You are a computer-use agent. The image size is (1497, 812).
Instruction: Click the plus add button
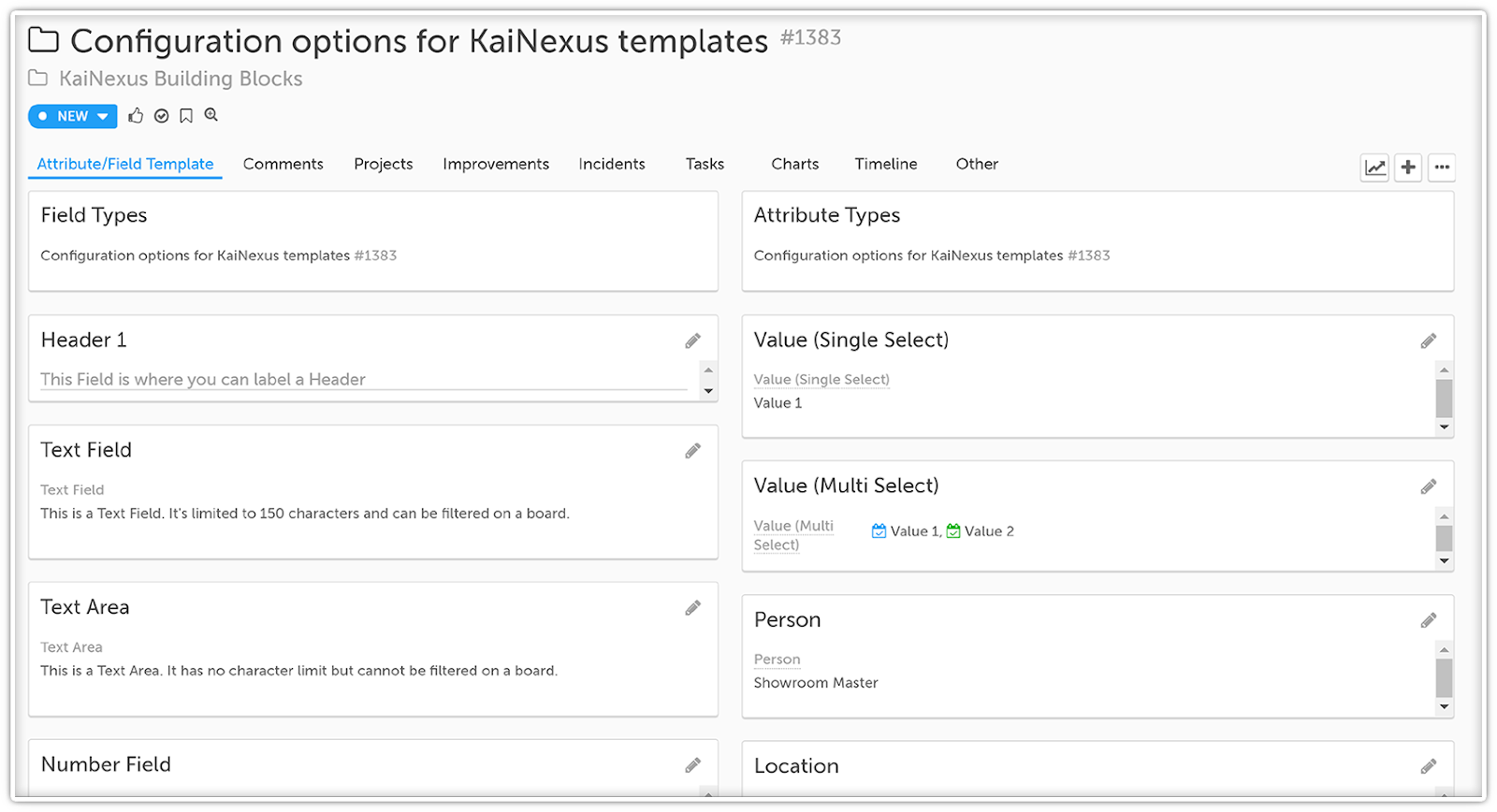tap(1408, 167)
